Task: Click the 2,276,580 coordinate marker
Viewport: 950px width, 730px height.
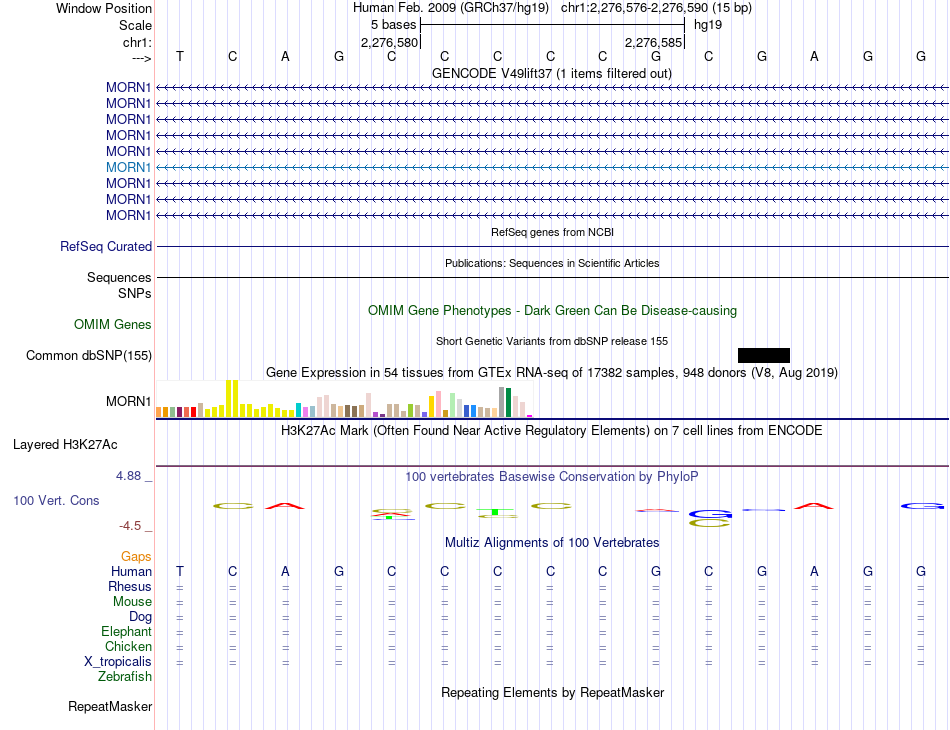Action: (390, 42)
